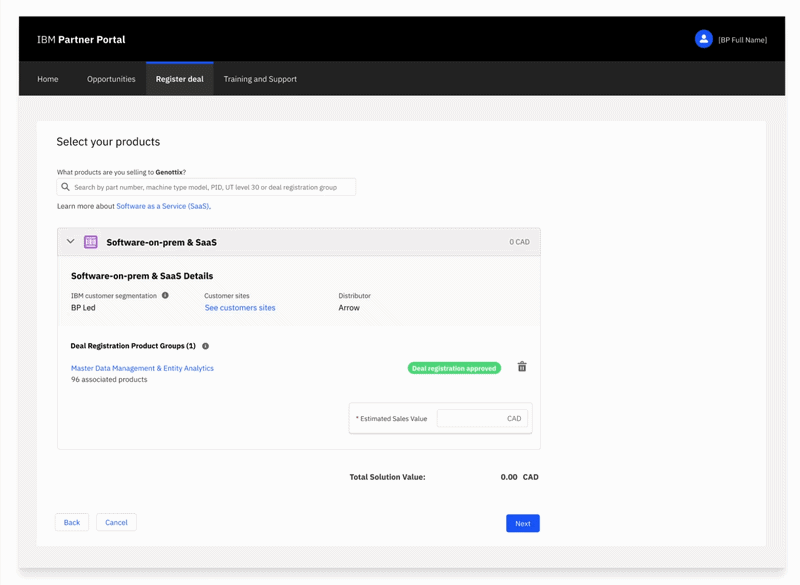This screenshot has width=800, height=585.
Task: Click the 'Arrow' distributor value
Action: pyautogui.click(x=349, y=308)
